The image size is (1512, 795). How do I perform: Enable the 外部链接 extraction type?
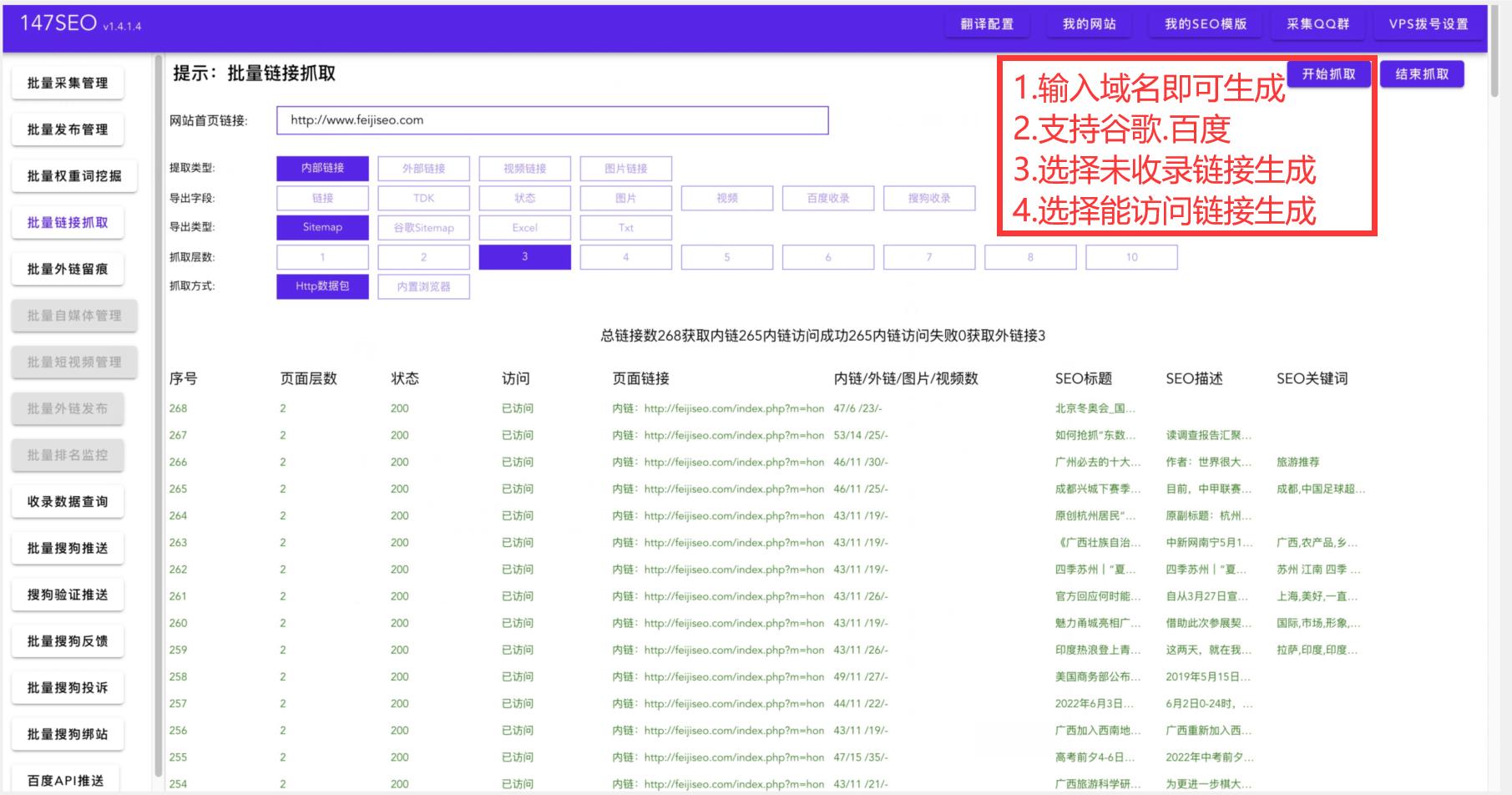point(422,168)
